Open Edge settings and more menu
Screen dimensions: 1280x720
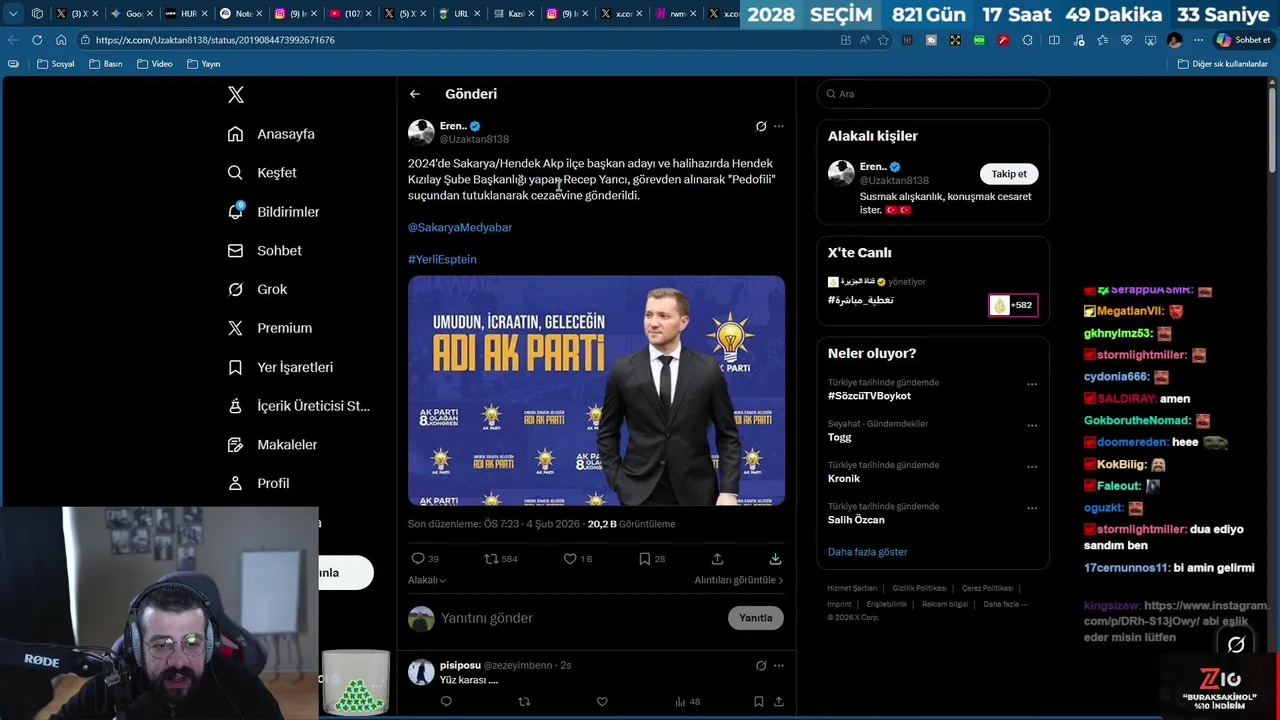pyautogui.click(x=1198, y=40)
